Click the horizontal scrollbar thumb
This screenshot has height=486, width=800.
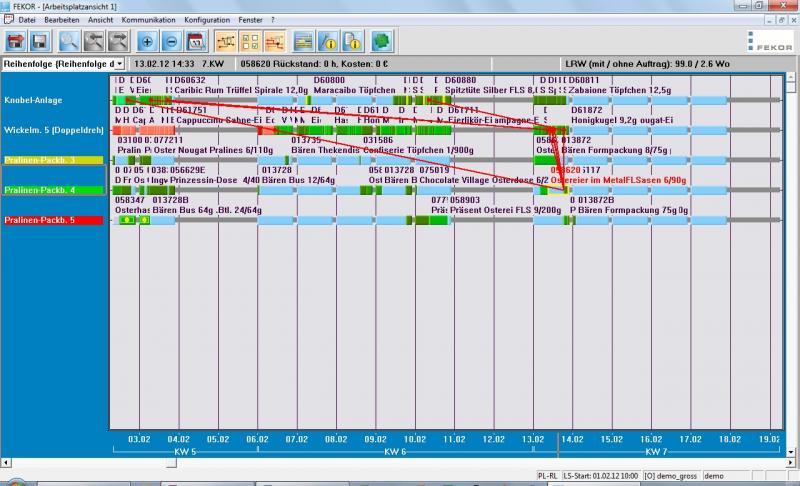171,463
